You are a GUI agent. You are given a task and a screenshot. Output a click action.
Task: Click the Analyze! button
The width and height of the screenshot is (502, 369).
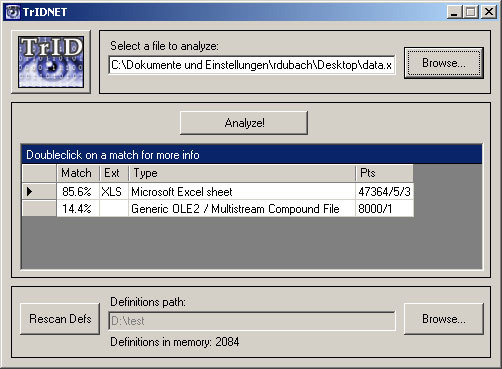coord(244,123)
